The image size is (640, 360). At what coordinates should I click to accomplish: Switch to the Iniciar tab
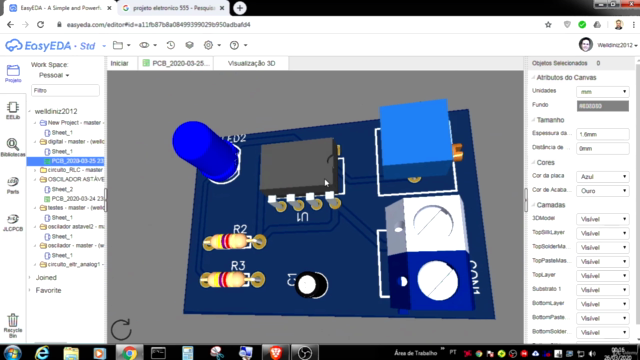[120, 63]
